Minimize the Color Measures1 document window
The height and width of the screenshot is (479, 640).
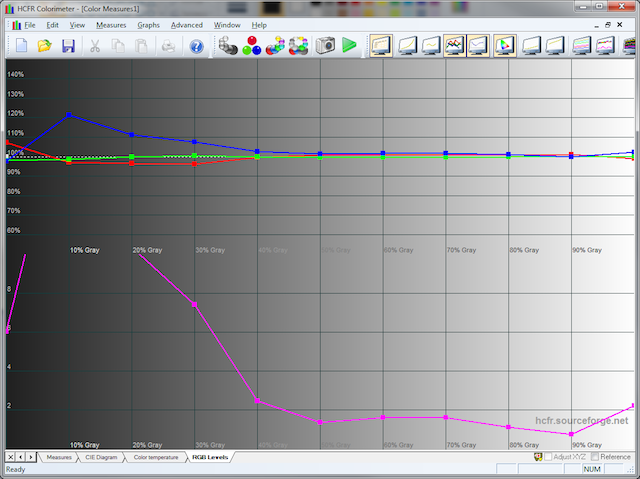click(x=596, y=25)
